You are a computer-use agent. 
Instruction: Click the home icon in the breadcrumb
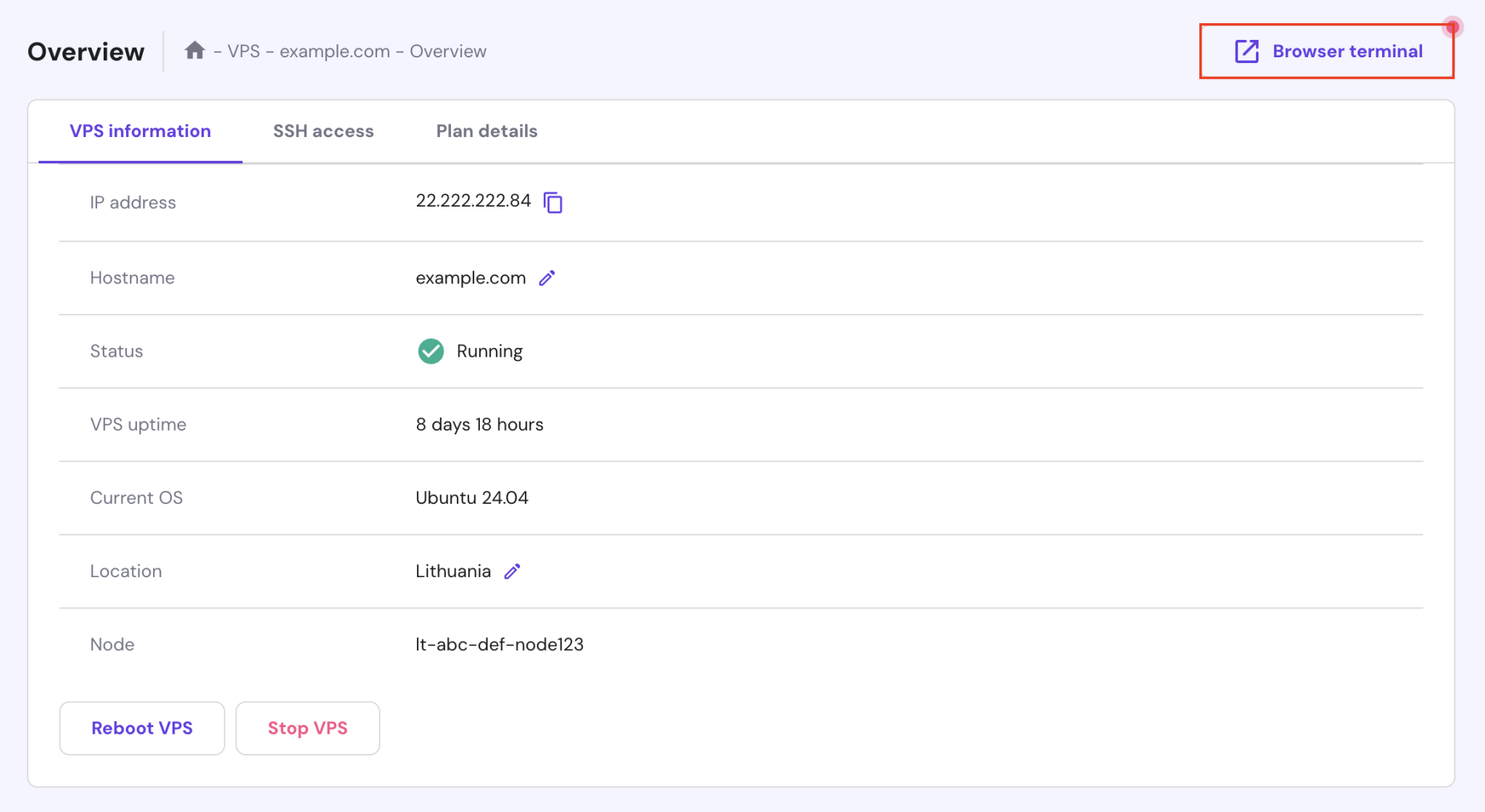(x=194, y=51)
